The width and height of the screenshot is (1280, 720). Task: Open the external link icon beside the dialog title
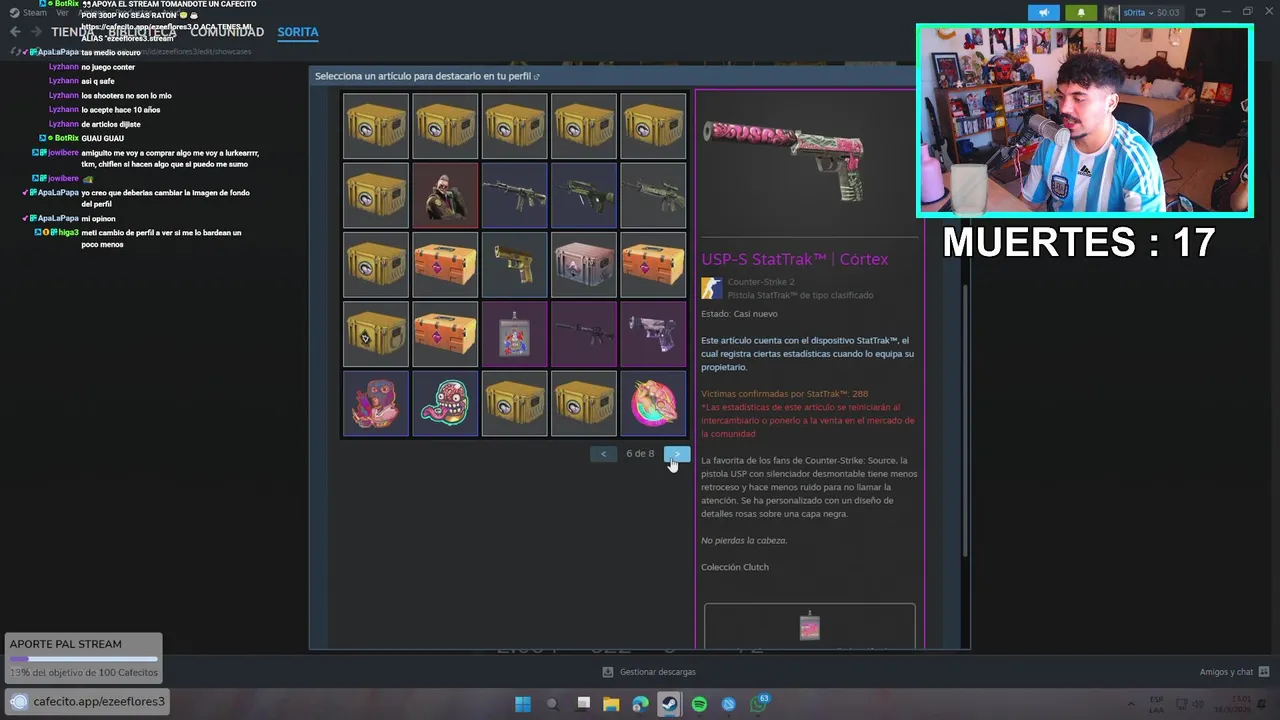(537, 77)
